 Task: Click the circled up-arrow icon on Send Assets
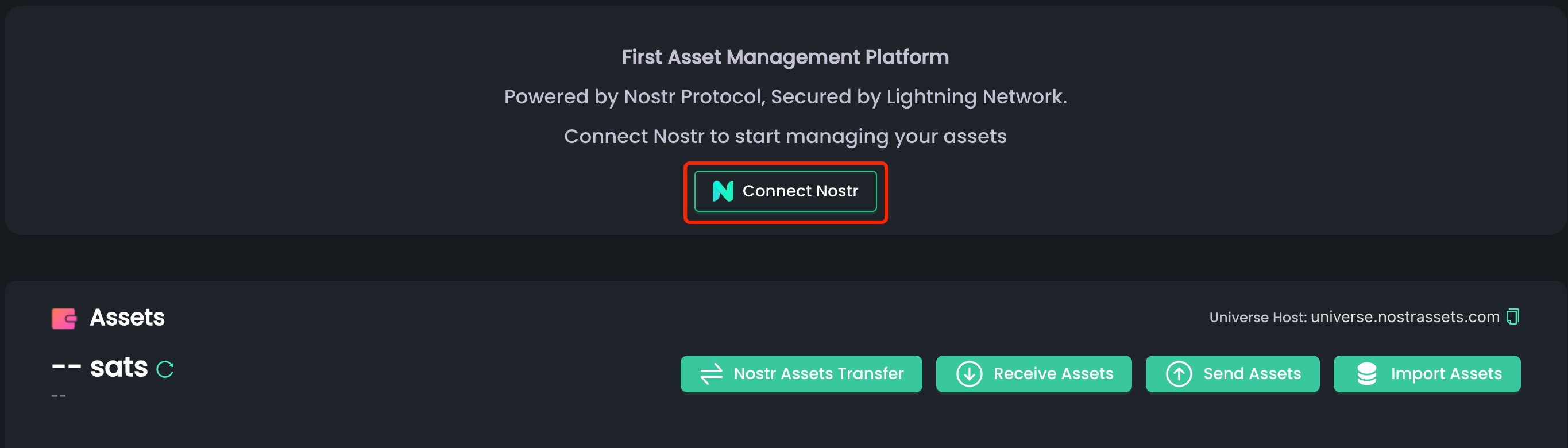point(1179,374)
